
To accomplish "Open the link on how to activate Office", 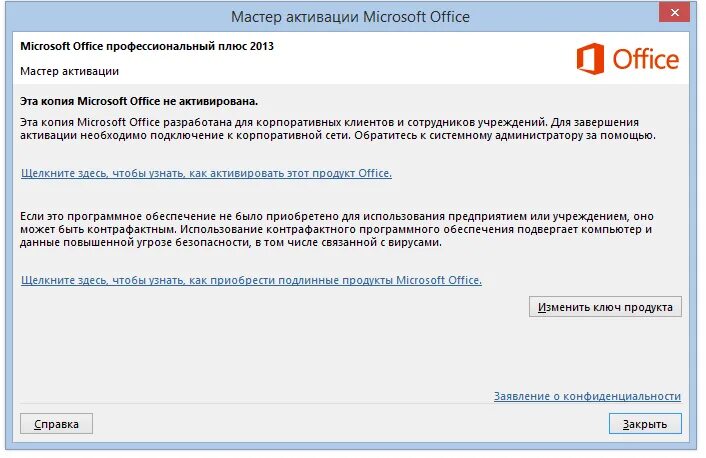I will 206,173.
